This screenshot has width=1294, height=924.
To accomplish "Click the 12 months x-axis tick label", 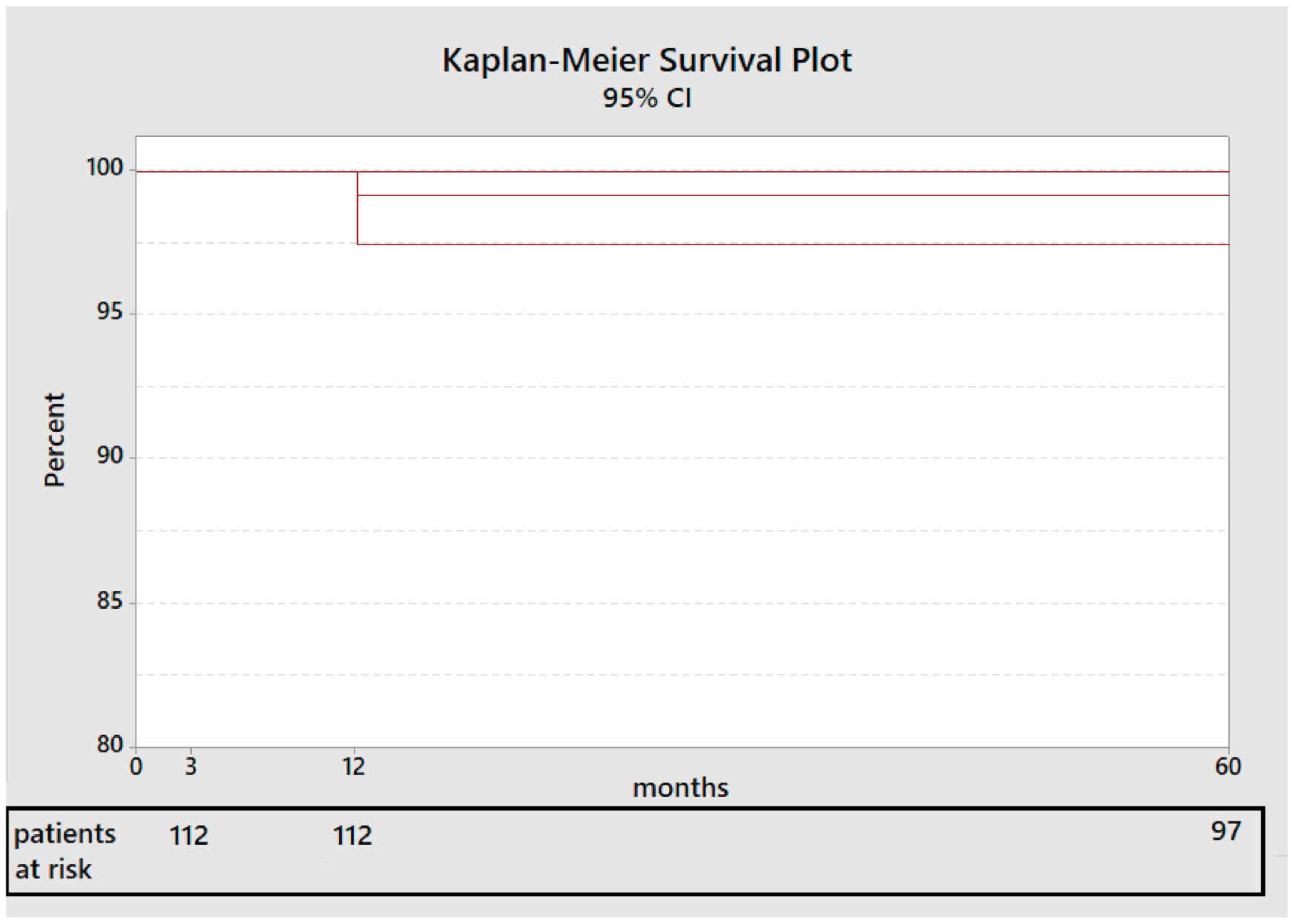I will [x=354, y=767].
